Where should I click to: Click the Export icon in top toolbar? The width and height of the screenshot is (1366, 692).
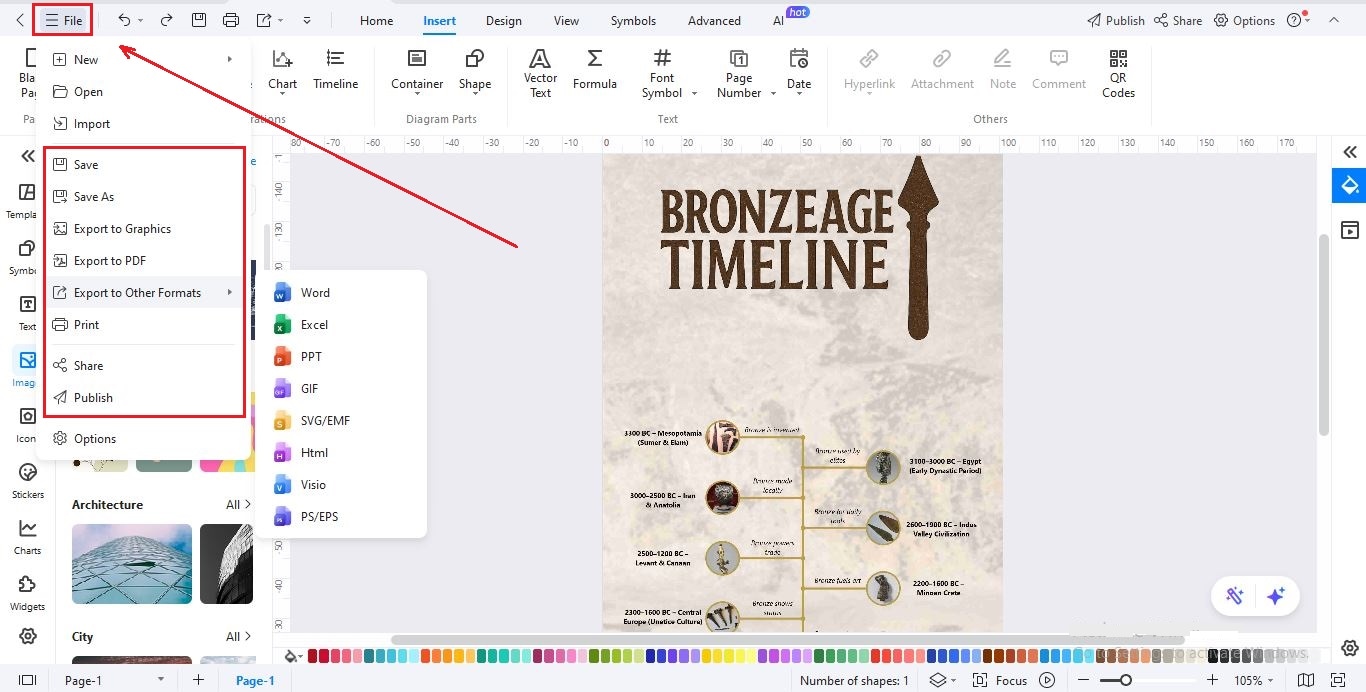tap(264, 20)
